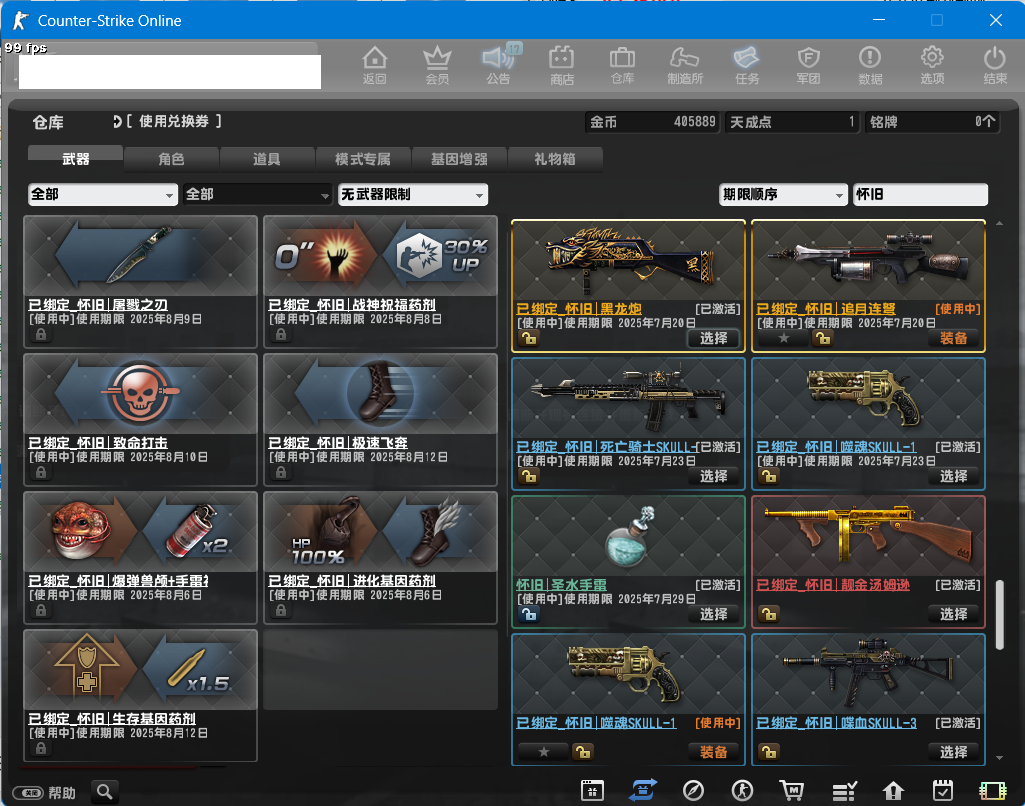Click 选择 on the 嗜血SKULL-3 card
Viewport: 1025px width, 806px height.
pos(953,752)
